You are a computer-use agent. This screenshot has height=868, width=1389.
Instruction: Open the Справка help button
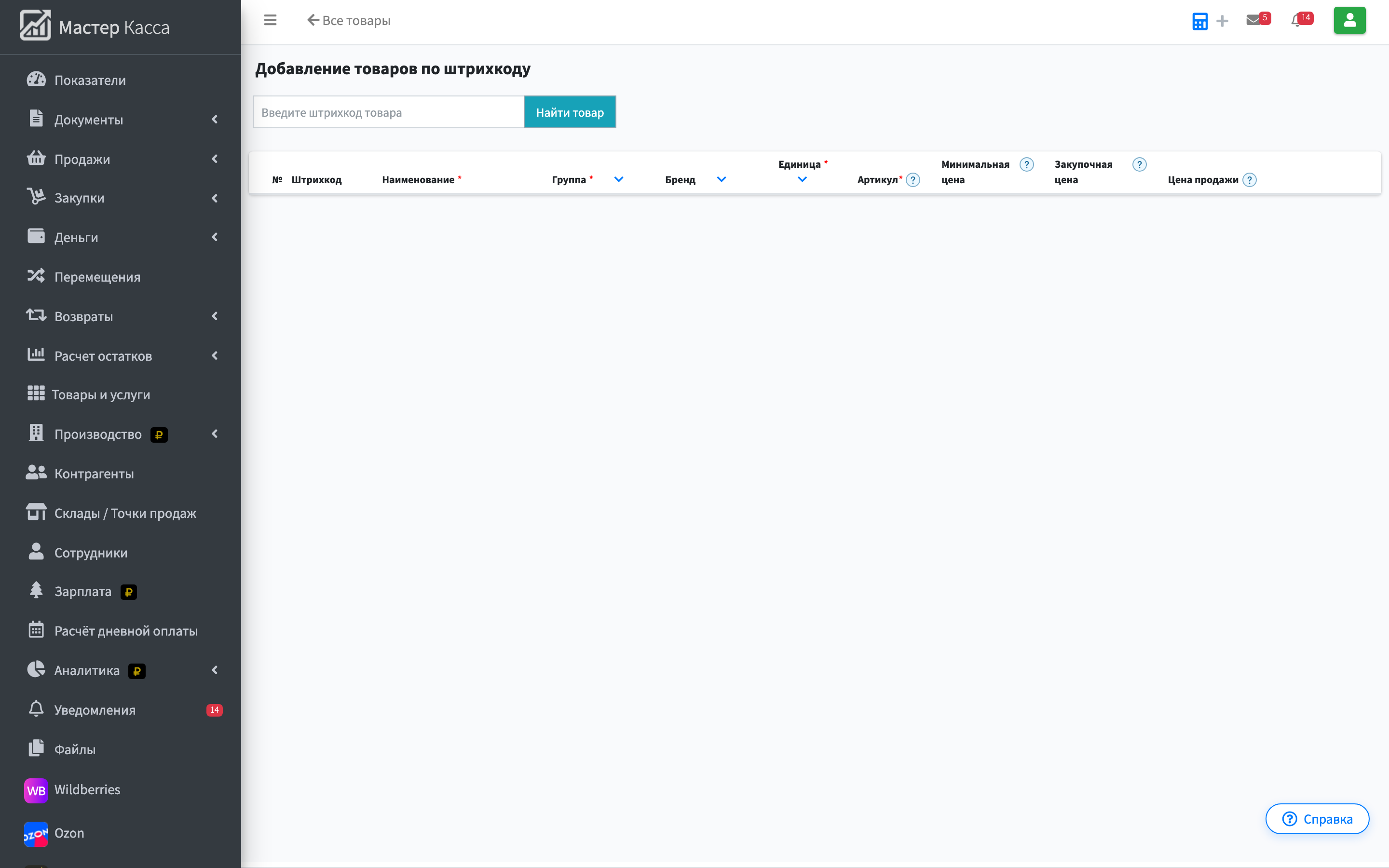pos(1317,819)
